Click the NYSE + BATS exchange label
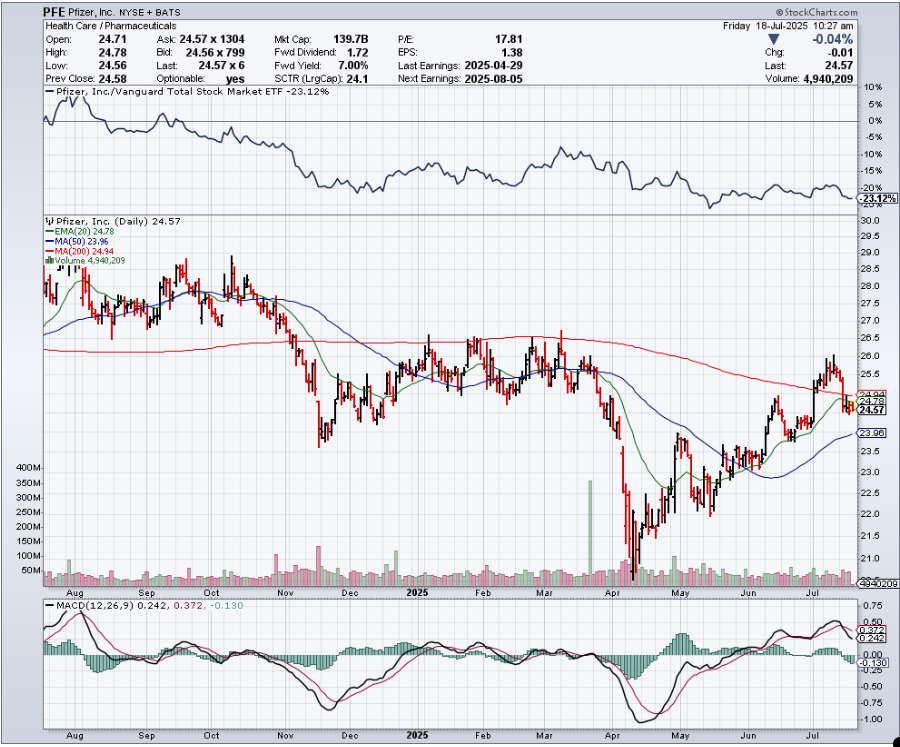Image resolution: width=900 pixels, height=747 pixels. click(150, 12)
